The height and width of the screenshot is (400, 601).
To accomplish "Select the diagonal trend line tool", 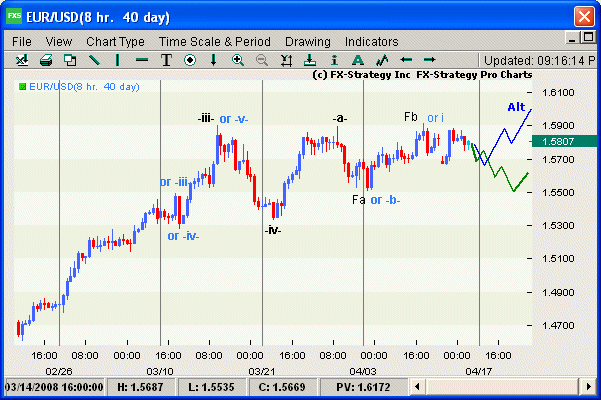I will pyautogui.click(x=94, y=60).
